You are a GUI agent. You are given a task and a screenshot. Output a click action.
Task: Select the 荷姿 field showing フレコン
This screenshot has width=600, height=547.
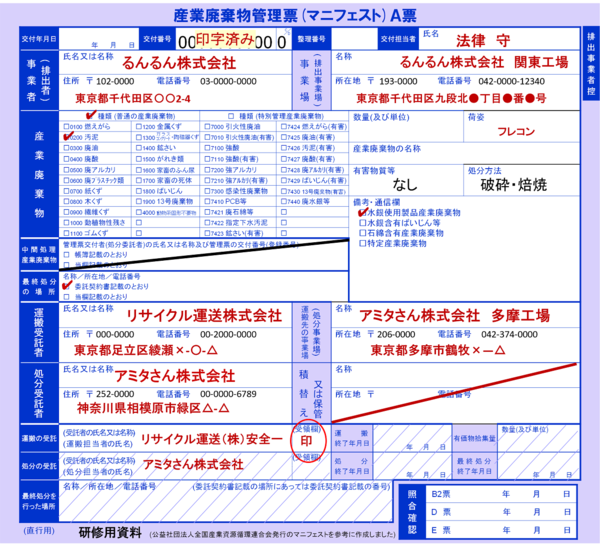(515, 130)
